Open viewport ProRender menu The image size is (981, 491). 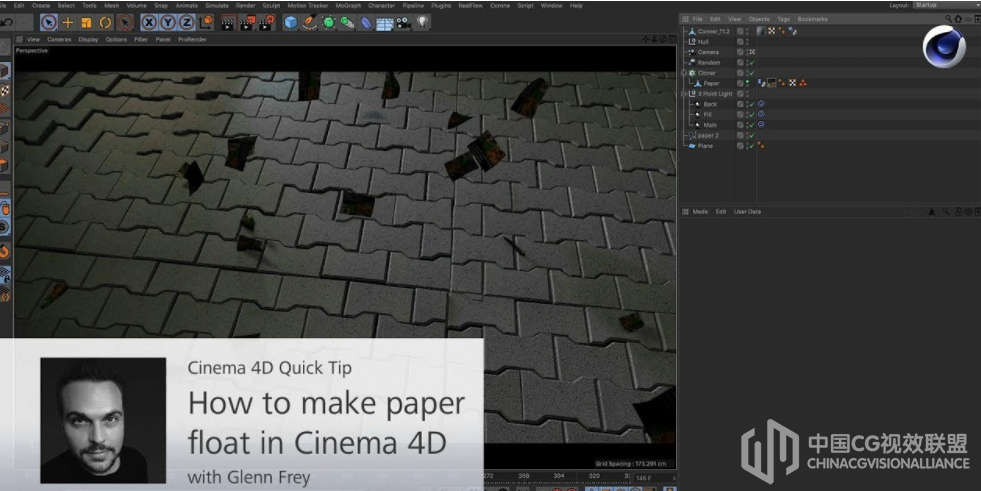pyautogui.click(x=192, y=39)
